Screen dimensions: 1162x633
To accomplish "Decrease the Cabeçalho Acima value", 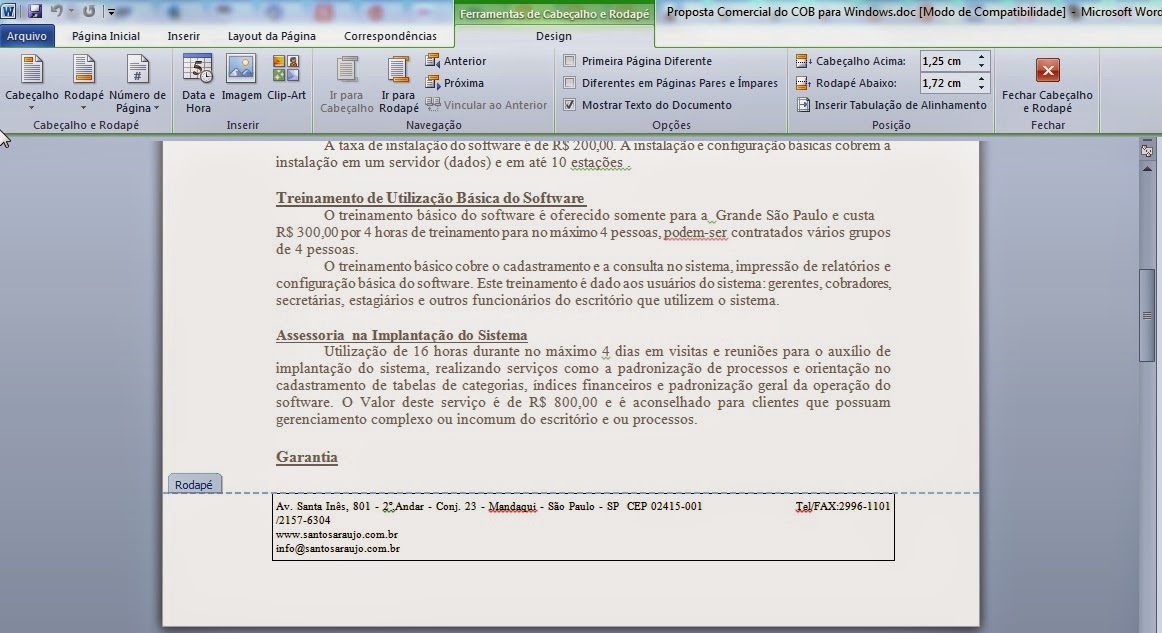I will 981,65.
